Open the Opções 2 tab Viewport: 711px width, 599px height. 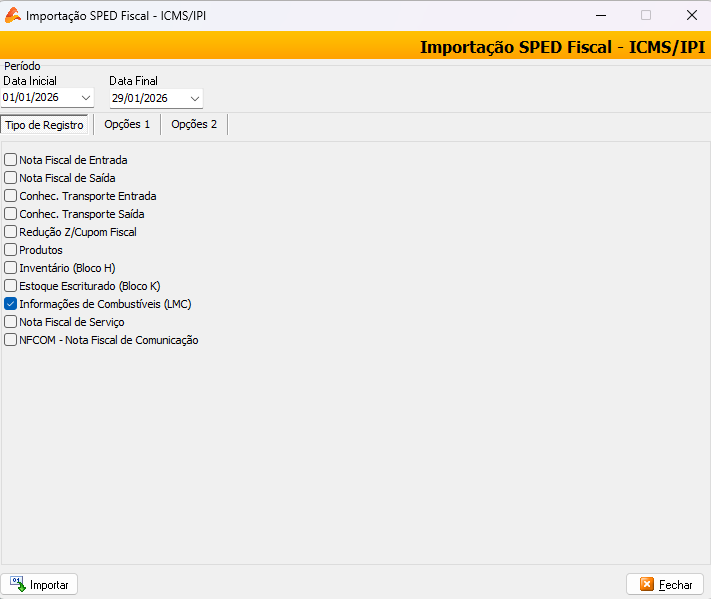pyautogui.click(x=194, y=125)
